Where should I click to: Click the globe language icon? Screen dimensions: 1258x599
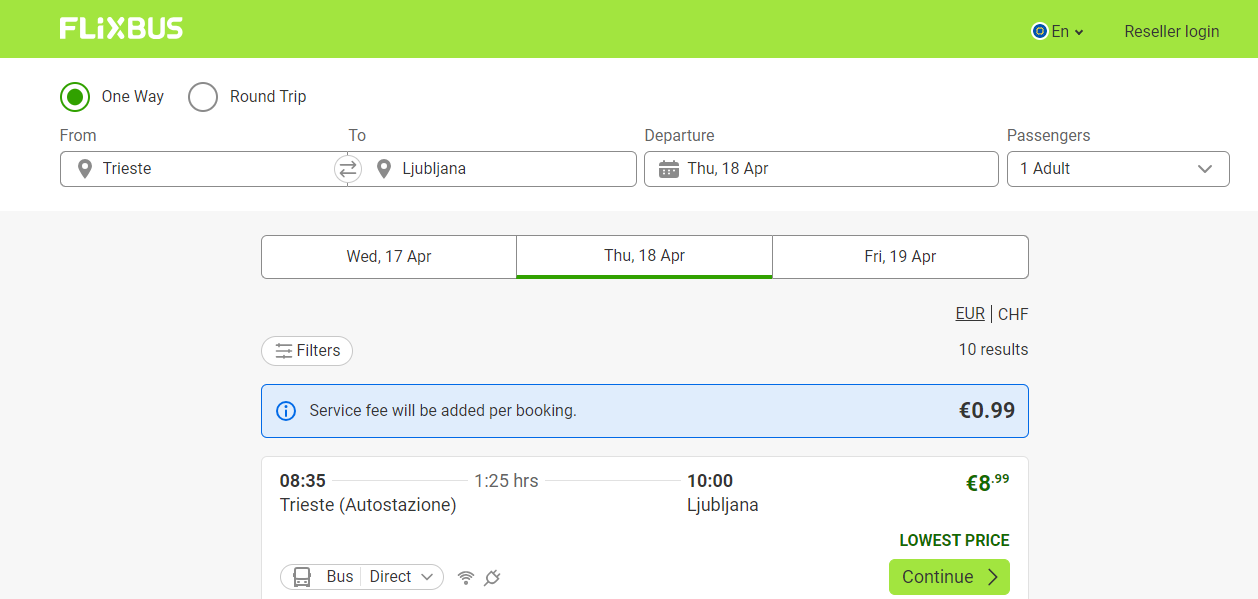1039,31
